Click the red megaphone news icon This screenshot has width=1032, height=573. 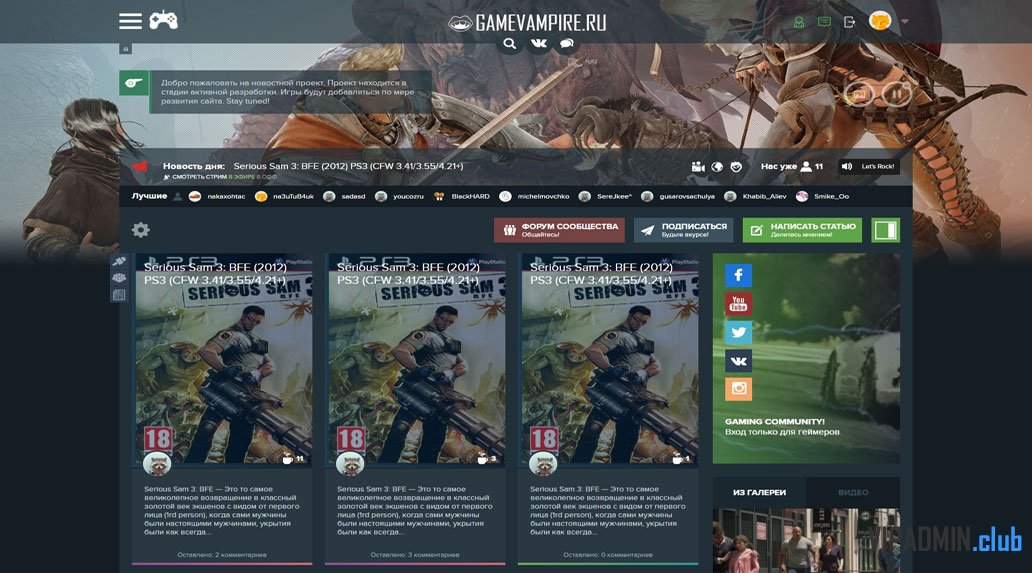point(140,166)
